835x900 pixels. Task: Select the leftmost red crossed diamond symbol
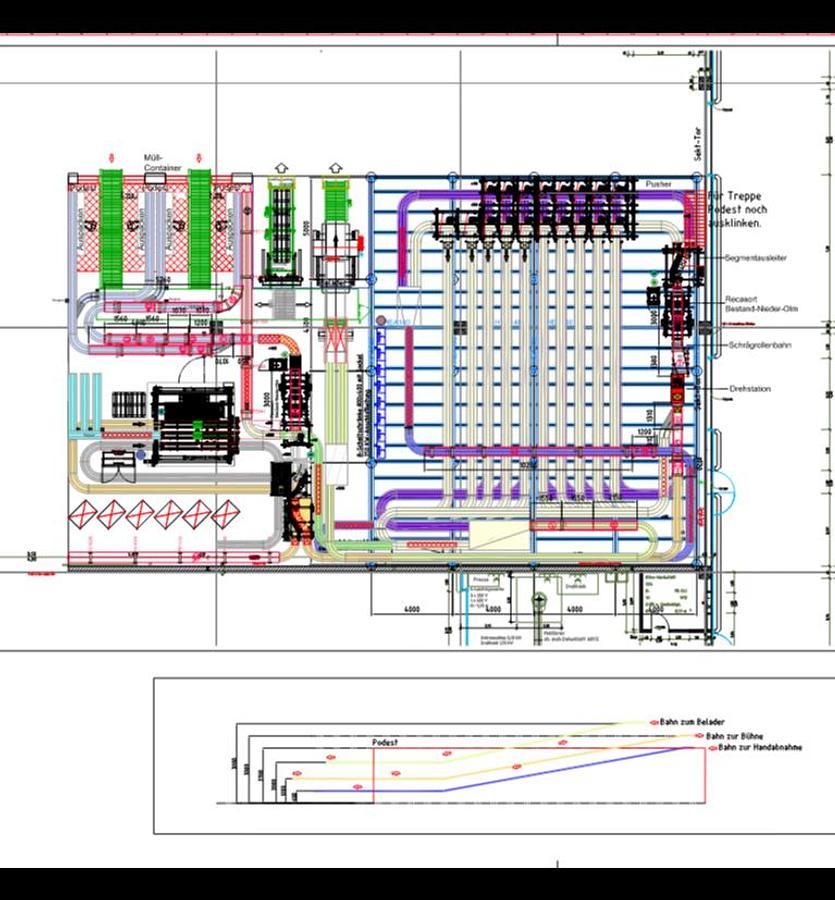click(82, 515)
